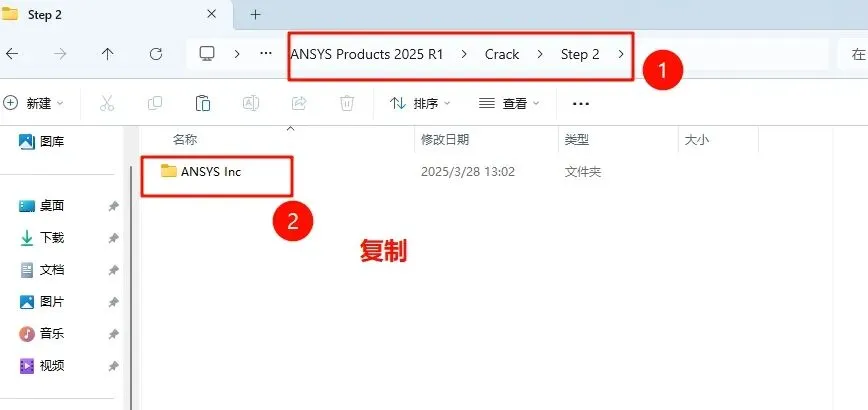Click the search box at right
The width and height of the screenshot is (868, 410).
(853, 54)
